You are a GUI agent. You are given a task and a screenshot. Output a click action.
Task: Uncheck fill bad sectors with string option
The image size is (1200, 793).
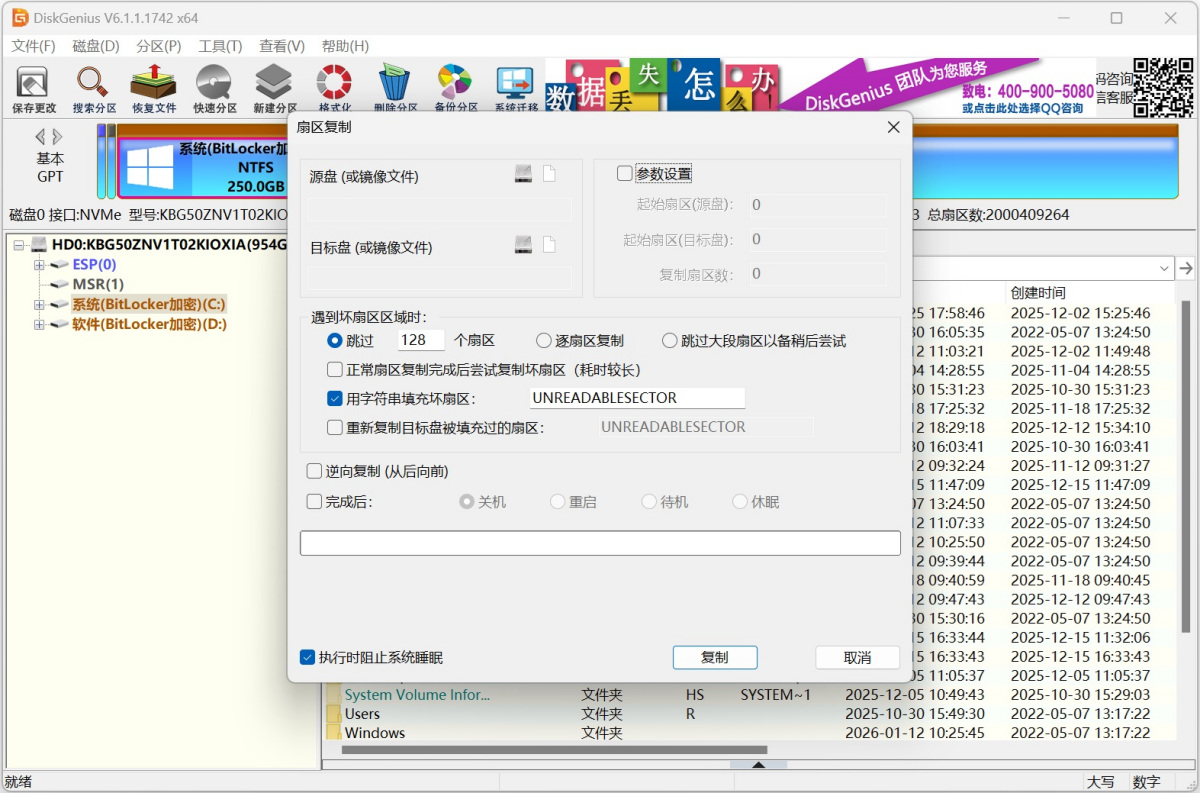point(335,398)
